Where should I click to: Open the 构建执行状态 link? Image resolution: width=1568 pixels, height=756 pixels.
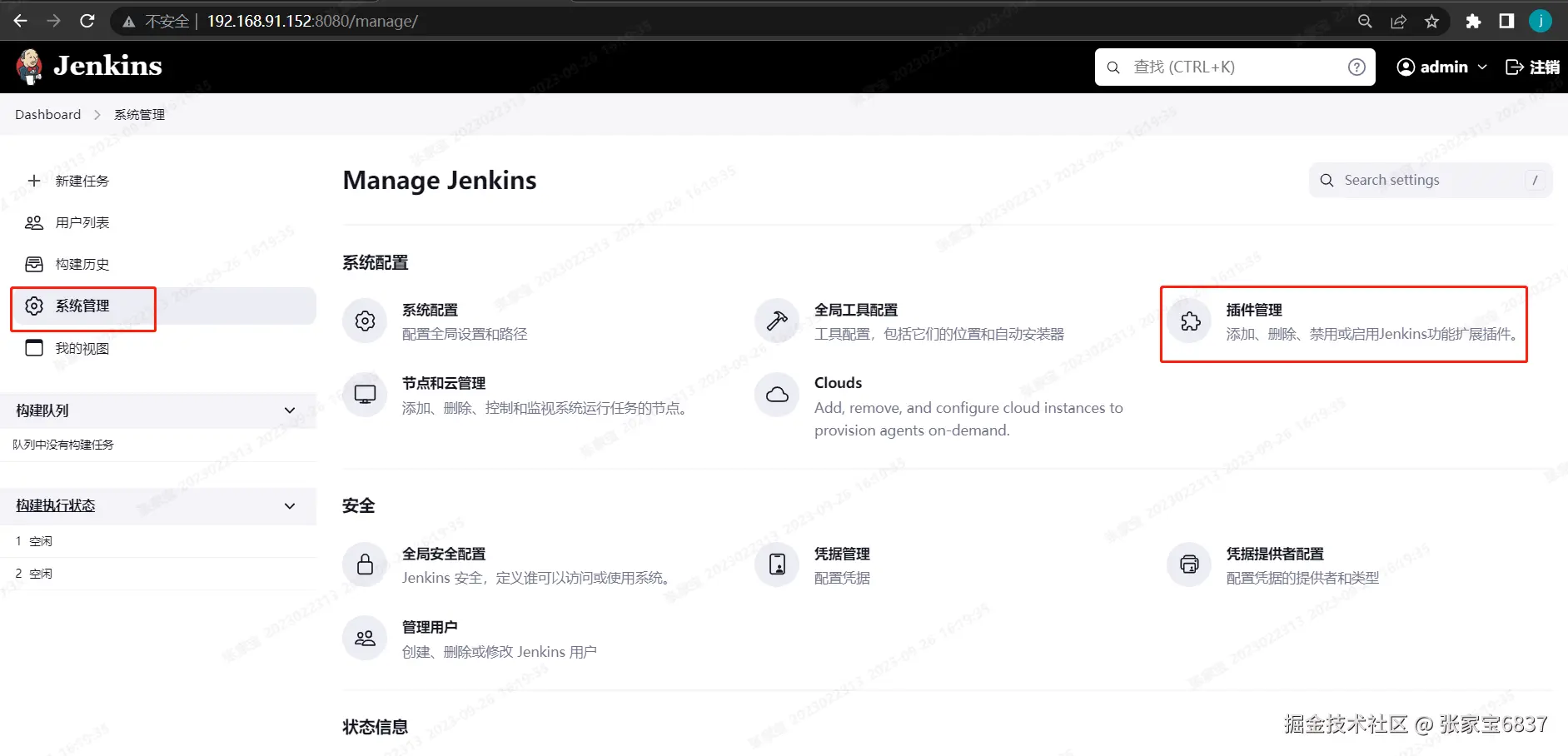56,505
